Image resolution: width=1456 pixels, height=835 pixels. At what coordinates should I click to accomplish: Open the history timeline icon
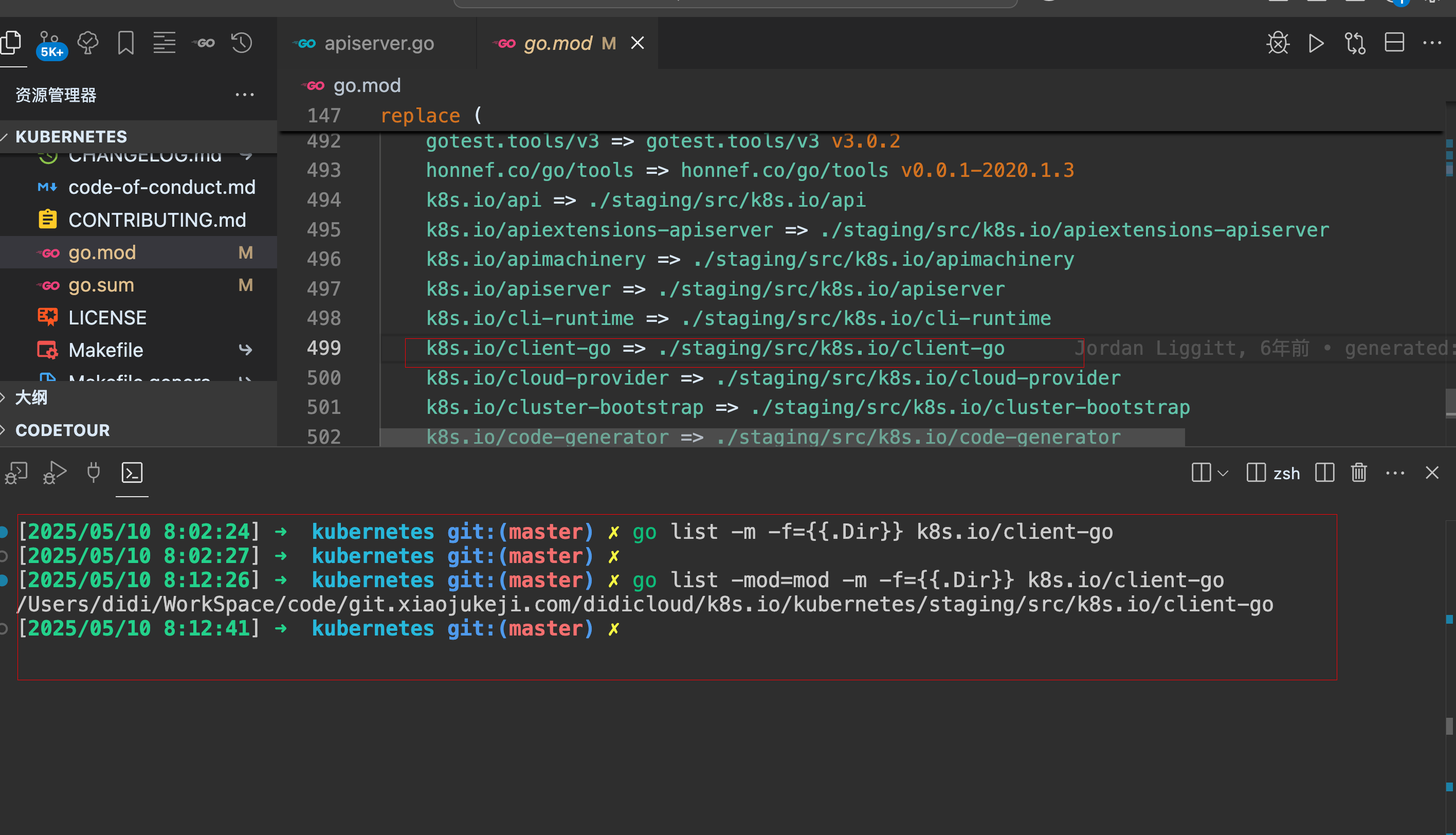pos(242,43)
